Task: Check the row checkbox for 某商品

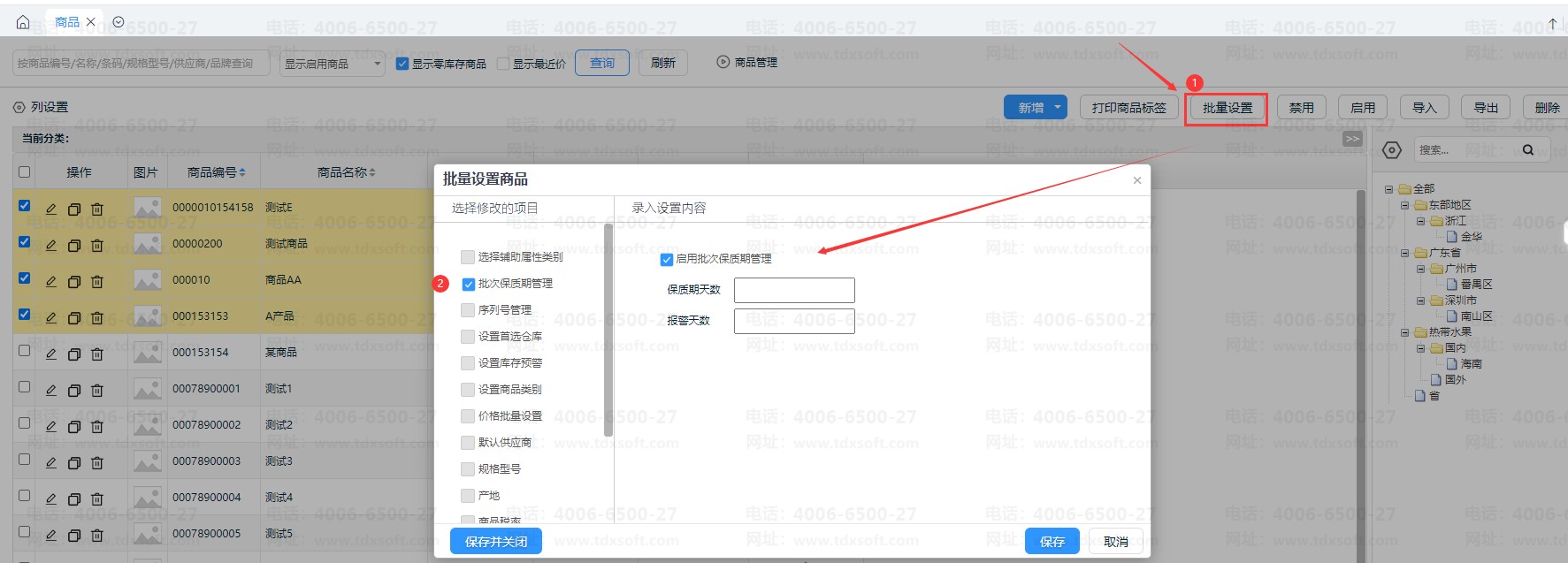Action: [25, 351]
